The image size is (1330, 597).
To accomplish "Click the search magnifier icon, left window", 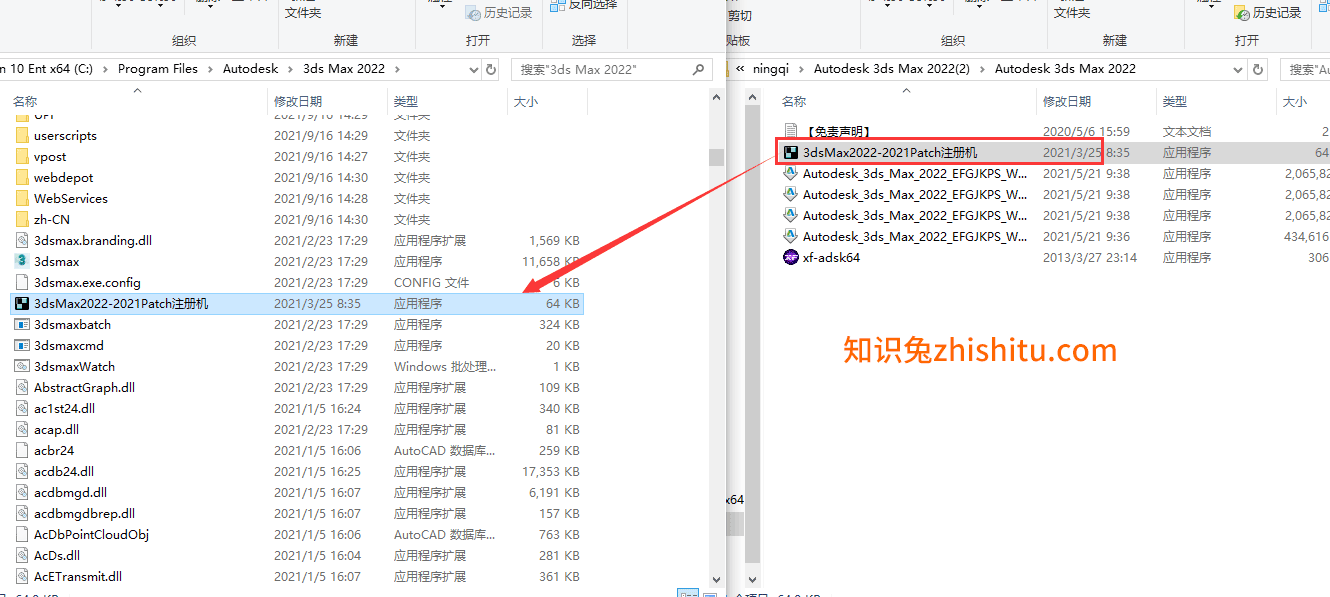I will tap(699, 70).
